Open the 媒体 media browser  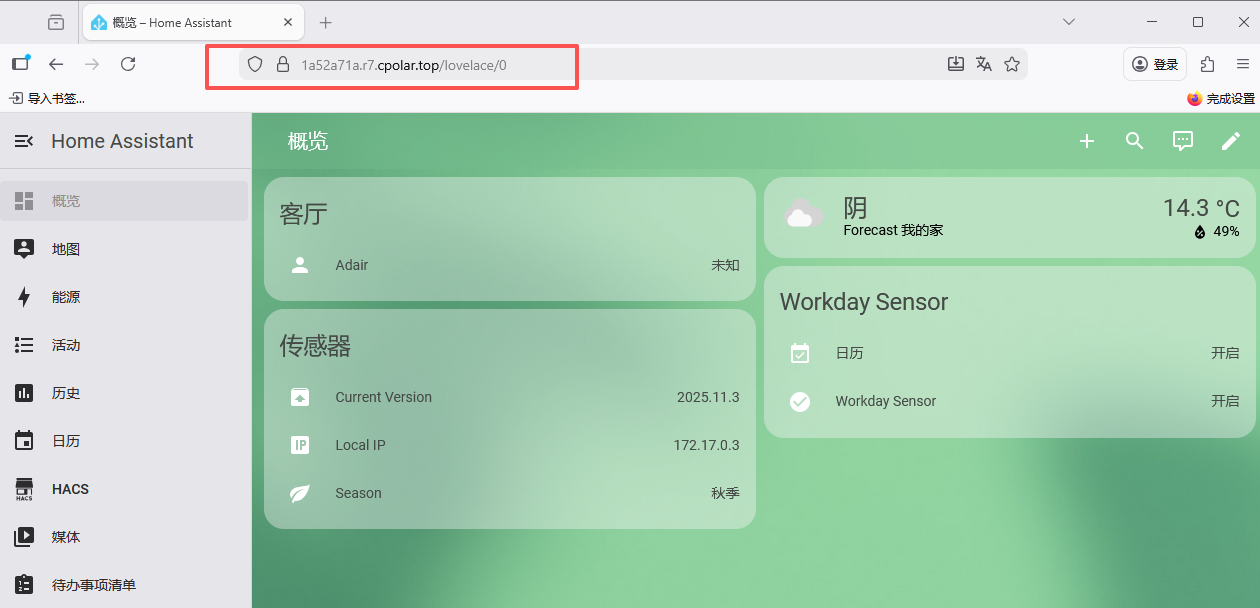point(125,537)
